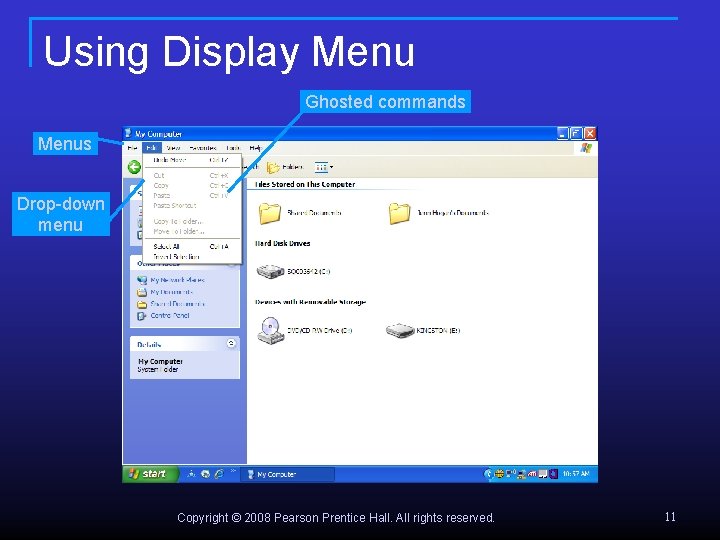Image resolution: width=720 pixels, height=540 pixels.
Task: Click the 'Devices with Removable Storage' heading
Action: click(x=310, y=302)
